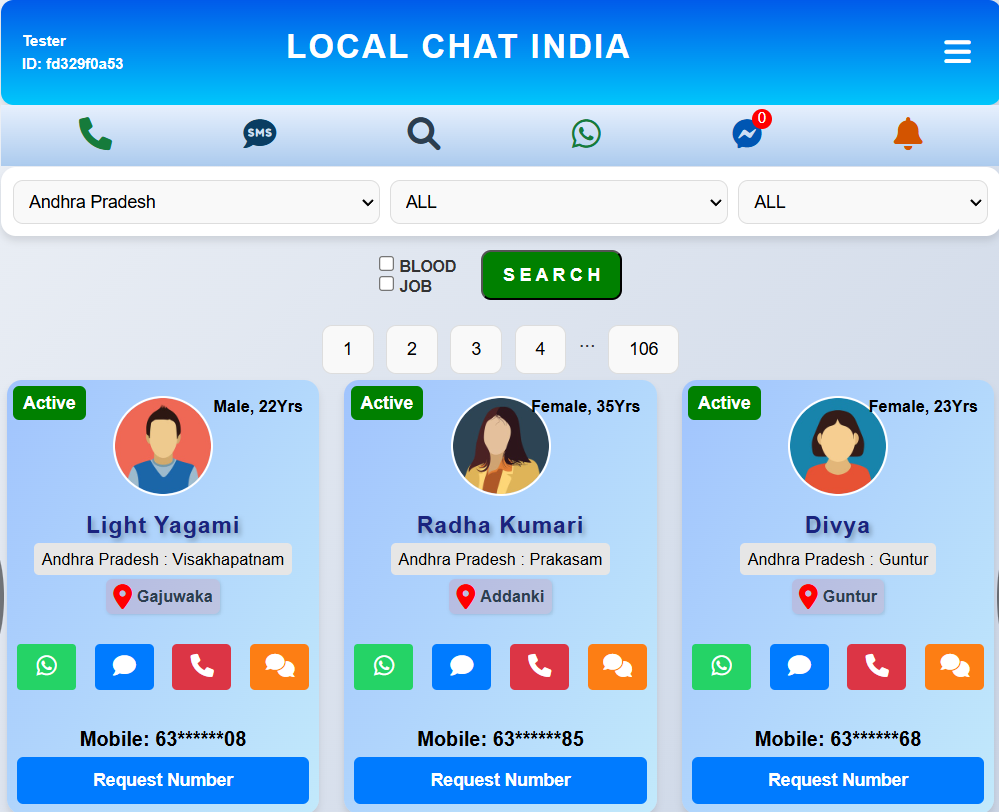
Task: Open the orange chat icon on Radha Kumari's card
Action: click(x=617, y=667)
